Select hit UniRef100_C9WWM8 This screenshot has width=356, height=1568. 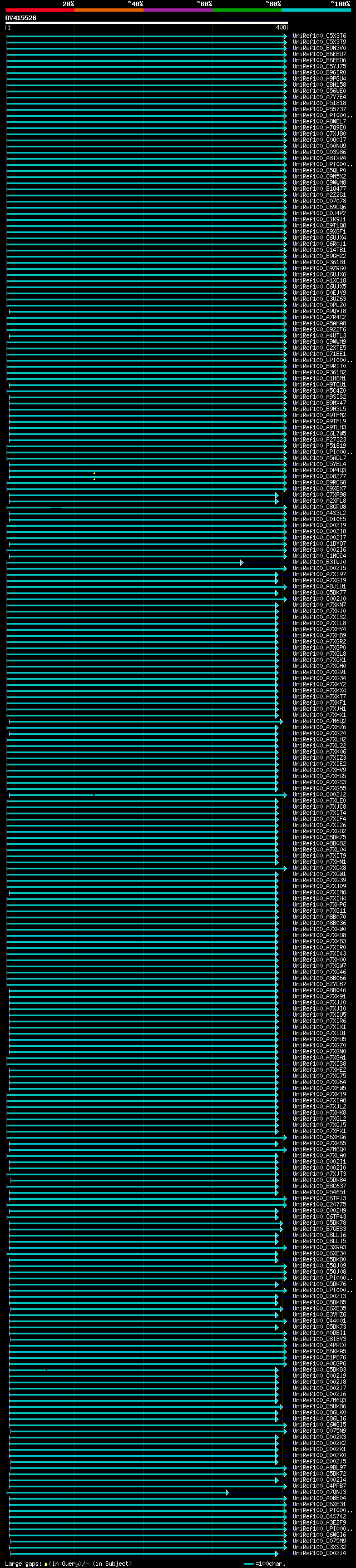319,182
